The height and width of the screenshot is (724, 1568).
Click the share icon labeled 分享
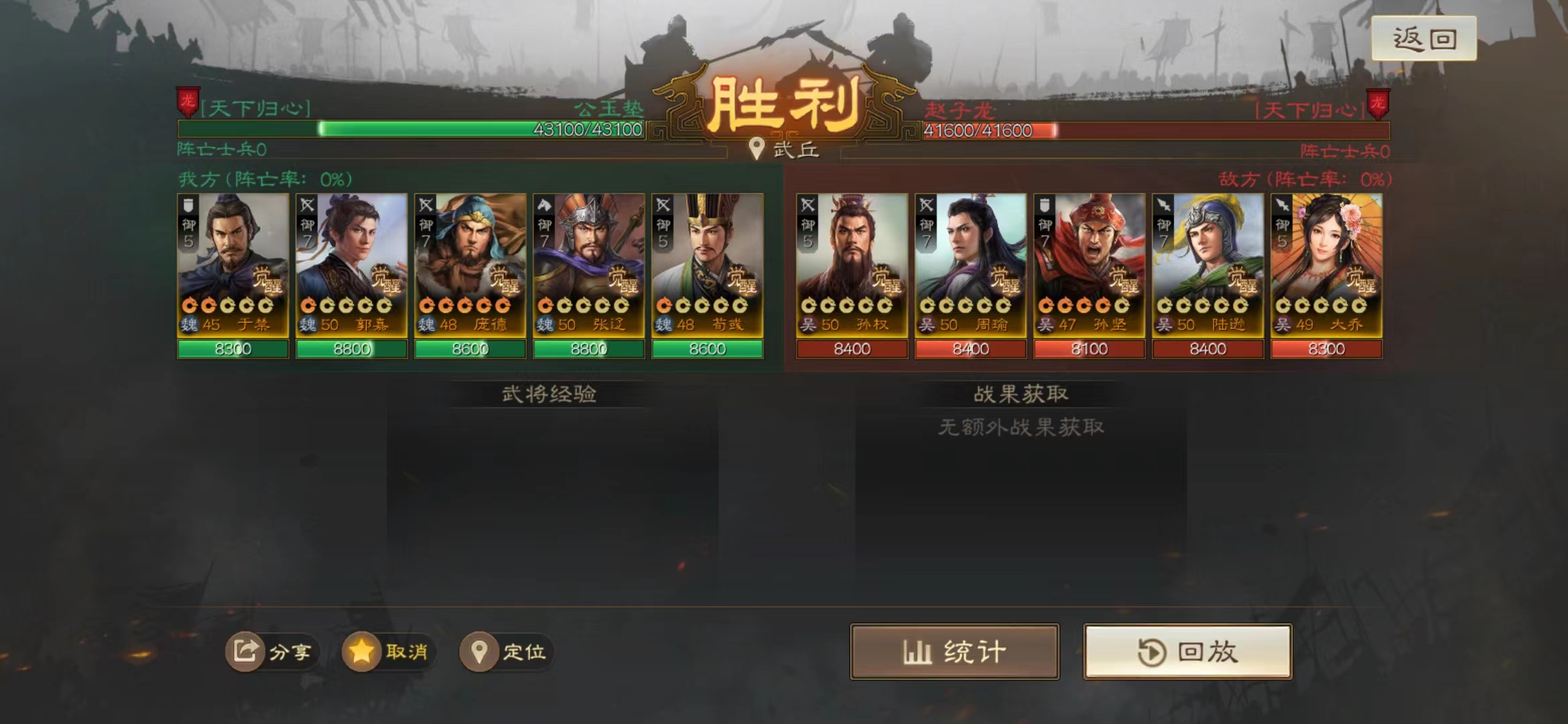click(245, 651)
